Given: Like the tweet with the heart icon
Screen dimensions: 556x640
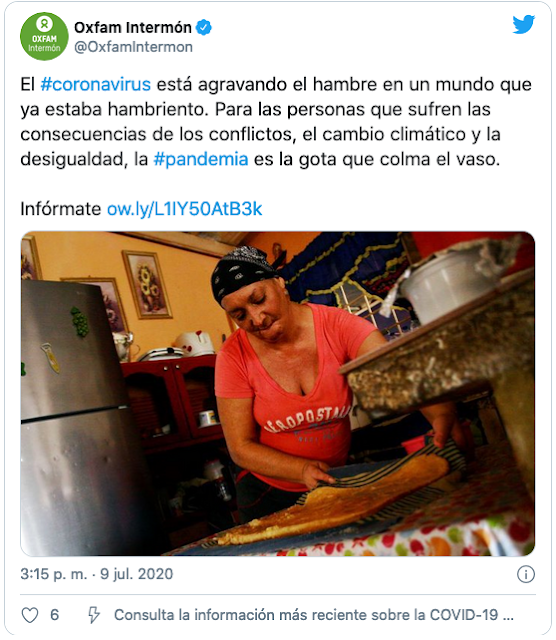Looking at the screenshot, I should 30,615.
